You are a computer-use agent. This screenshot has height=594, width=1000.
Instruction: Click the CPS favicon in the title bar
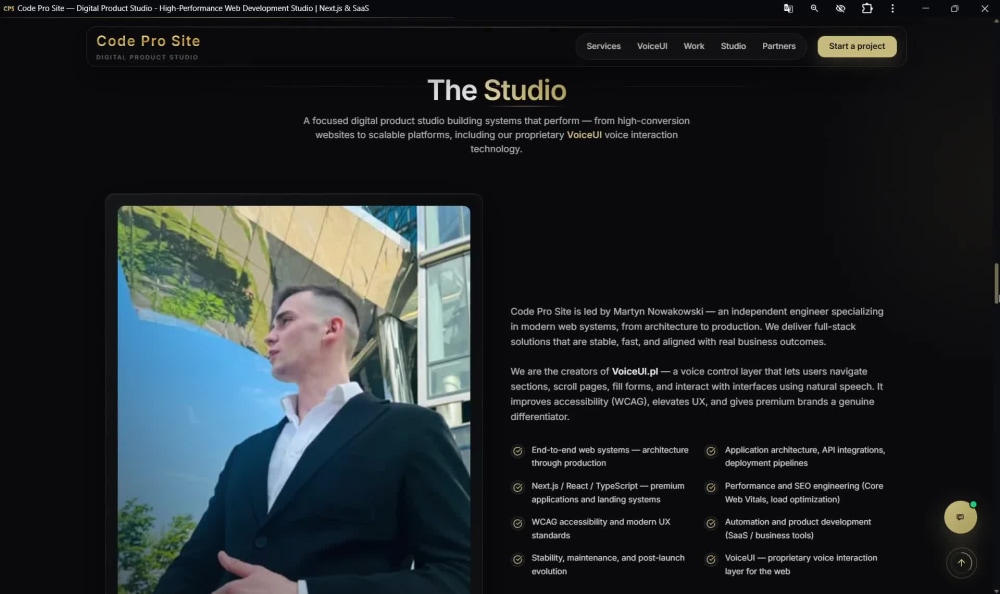pos(8,8)
